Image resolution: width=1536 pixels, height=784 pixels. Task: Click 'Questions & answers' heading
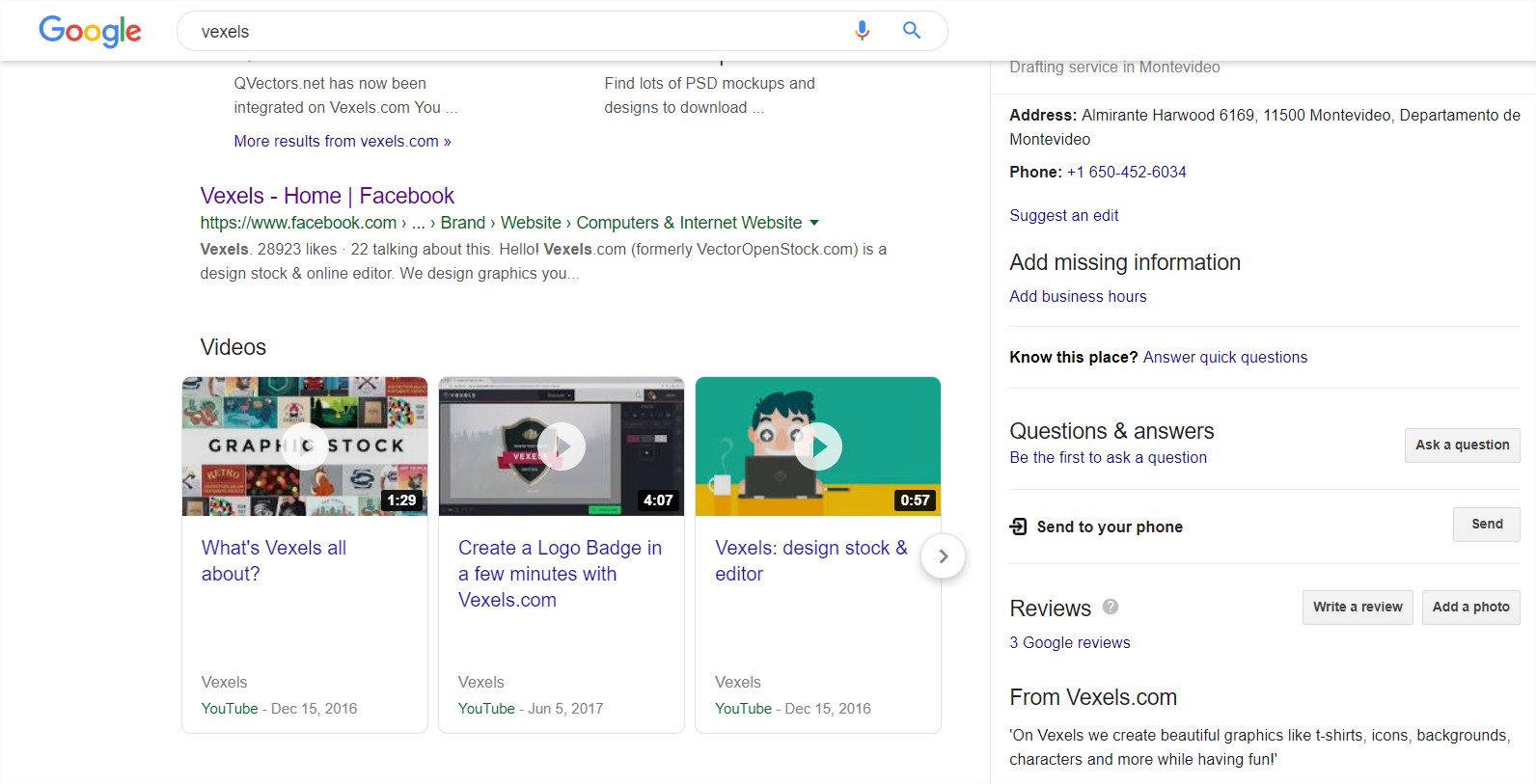click(x=1111, y=431)
